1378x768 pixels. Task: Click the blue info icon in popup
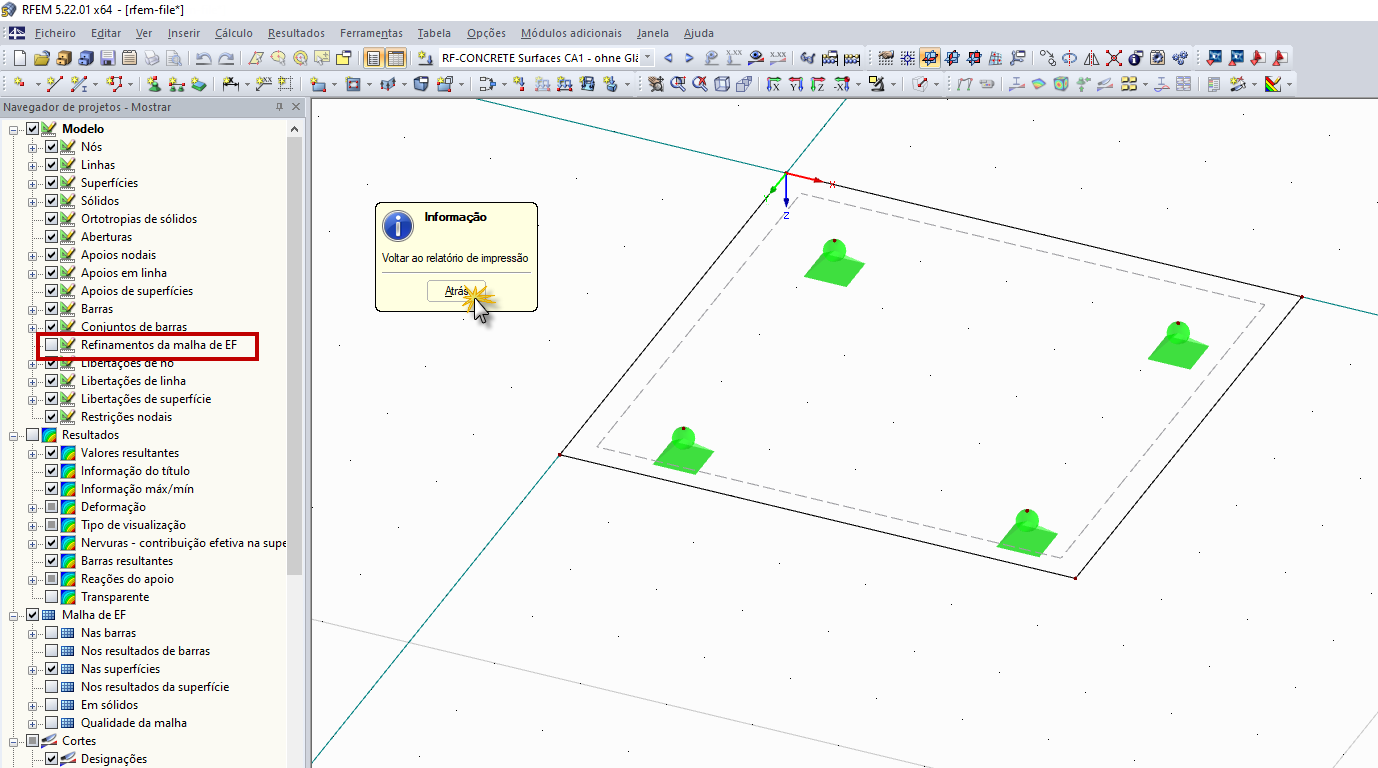pyautogui.click(x=398, y=225)
